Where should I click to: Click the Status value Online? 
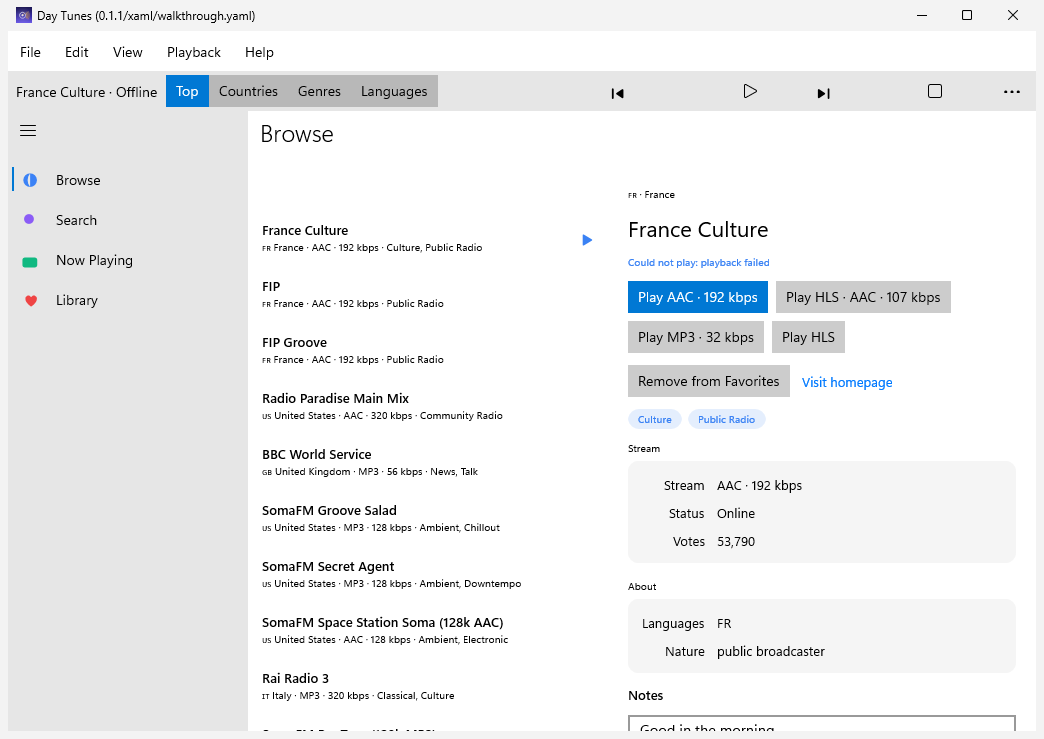(736, 513)
